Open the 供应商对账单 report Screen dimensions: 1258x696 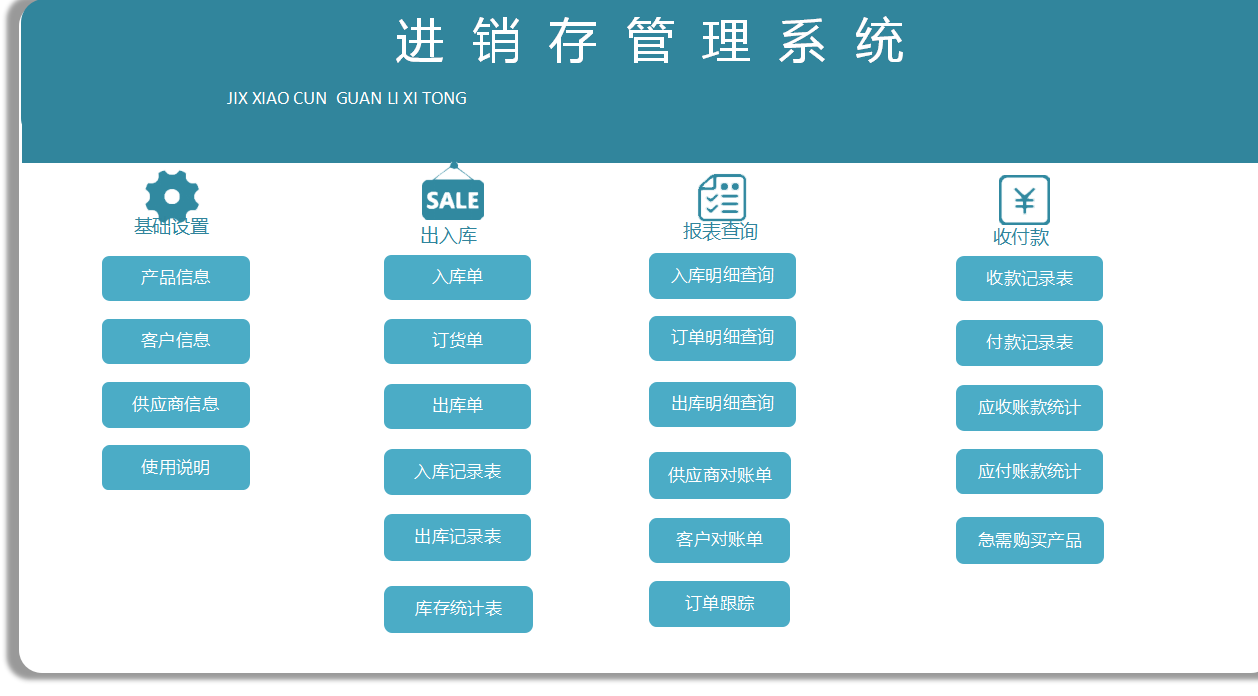pyautogui.click(x=721, y=476)
